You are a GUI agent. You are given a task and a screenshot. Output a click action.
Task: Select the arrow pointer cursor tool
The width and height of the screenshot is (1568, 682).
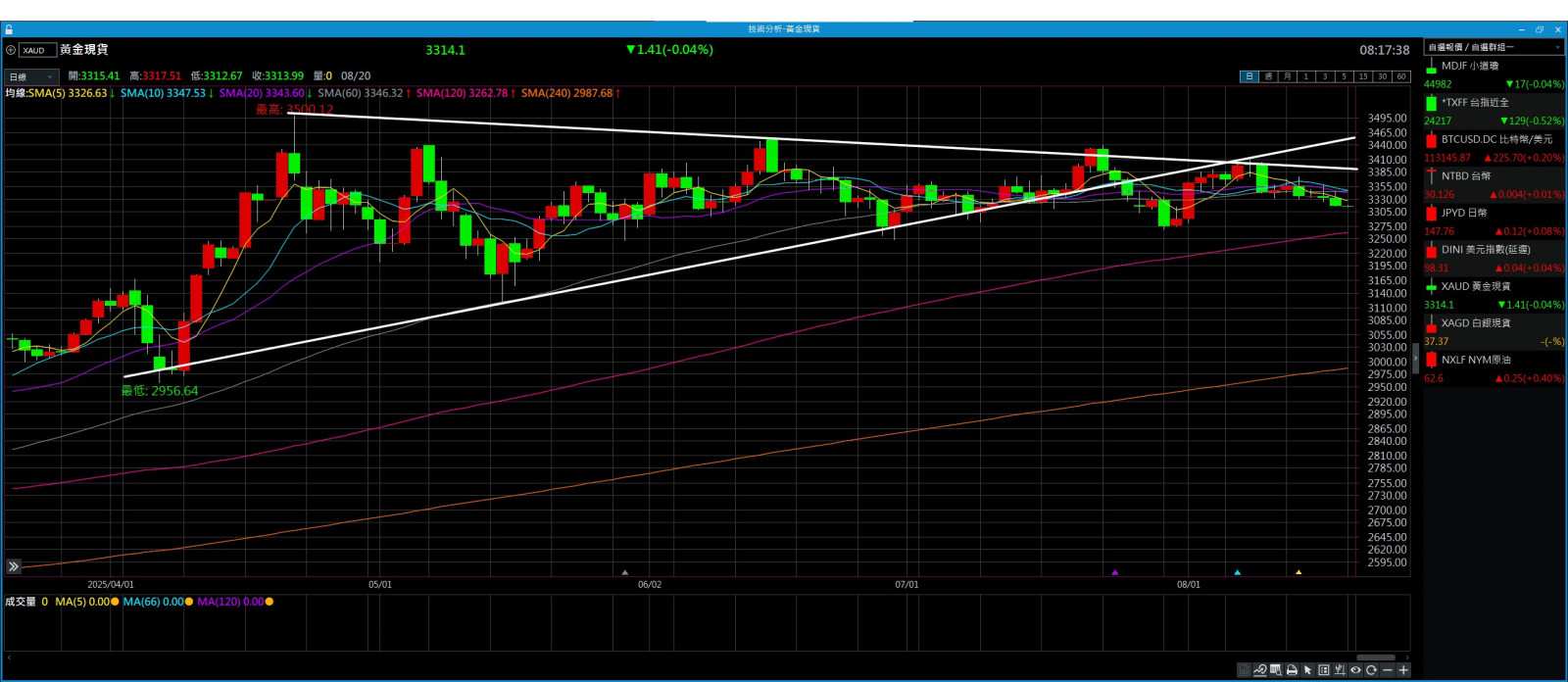point(1307,670)
